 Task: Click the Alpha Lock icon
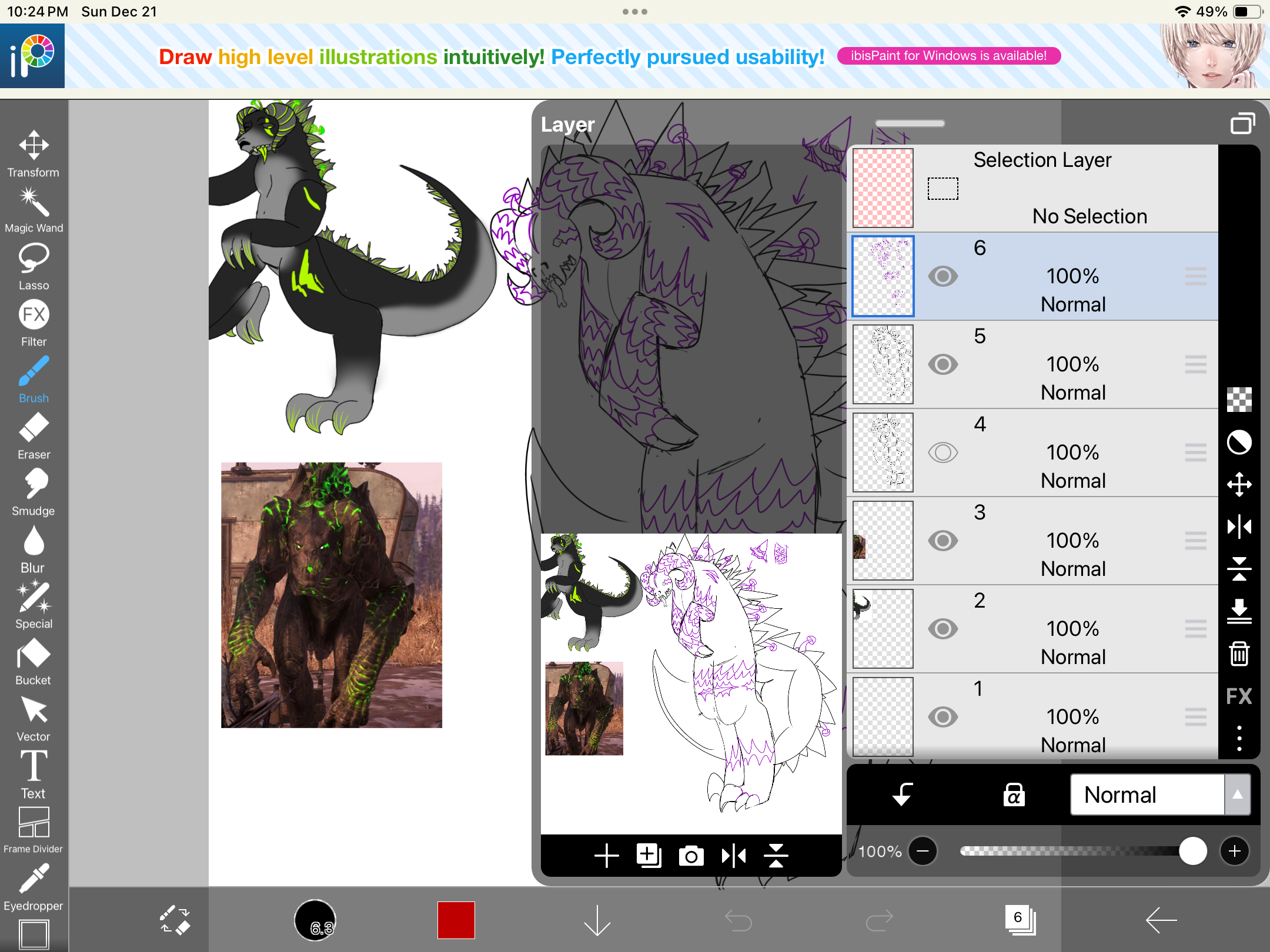[1013, 795]
